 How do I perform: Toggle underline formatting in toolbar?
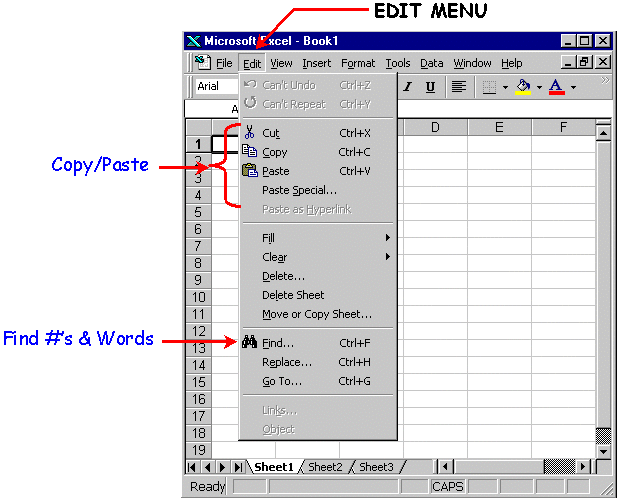click(430, 87)
